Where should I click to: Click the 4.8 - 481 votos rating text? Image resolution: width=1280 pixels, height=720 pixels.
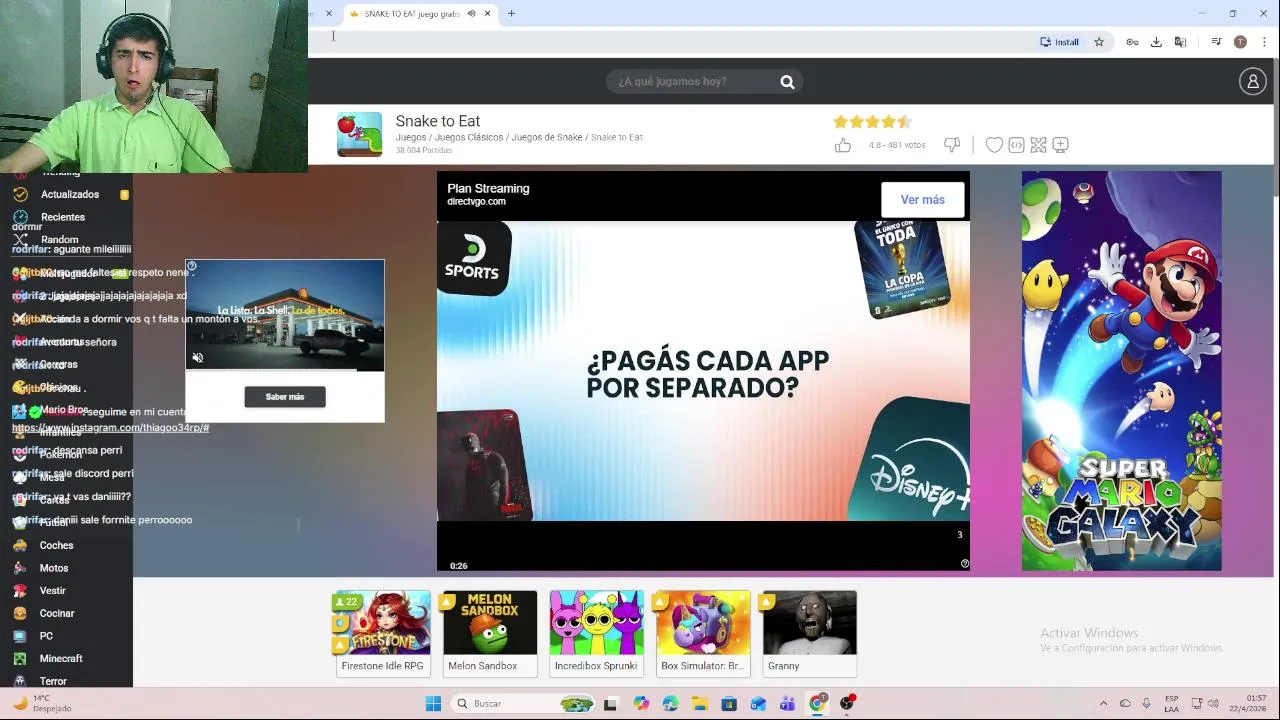click(897, 145)
